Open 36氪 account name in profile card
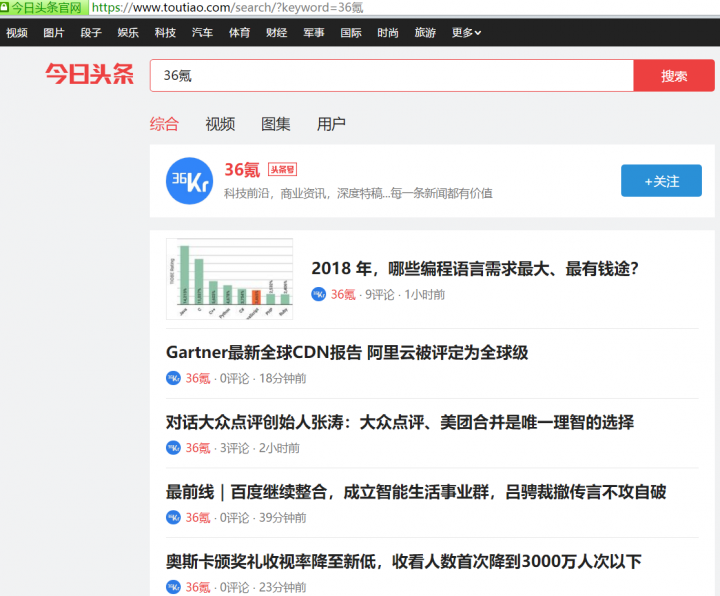The width and height of the screenshot is (720, 596). coord(242,170)
